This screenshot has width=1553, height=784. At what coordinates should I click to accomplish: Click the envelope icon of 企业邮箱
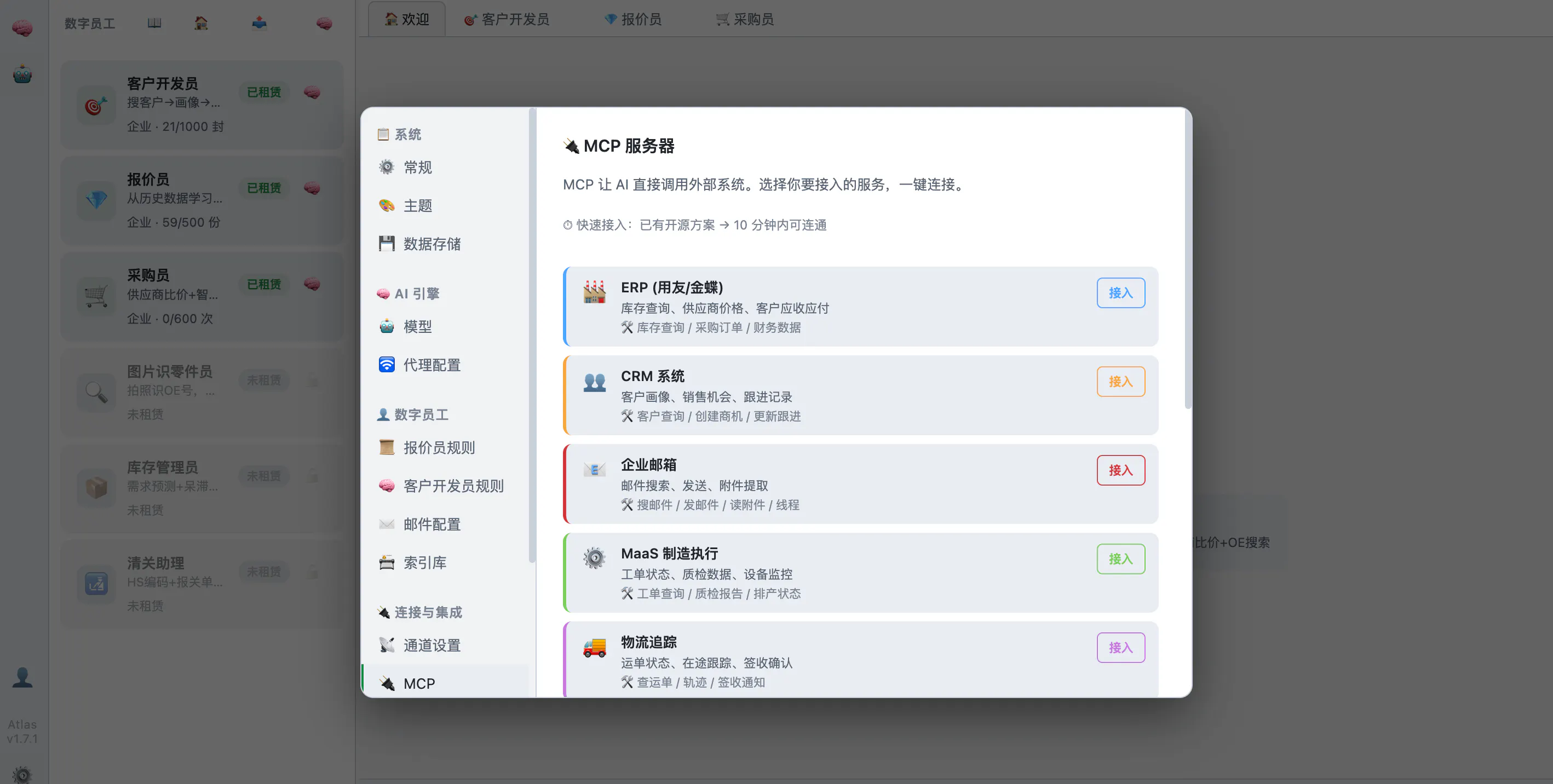595,470
